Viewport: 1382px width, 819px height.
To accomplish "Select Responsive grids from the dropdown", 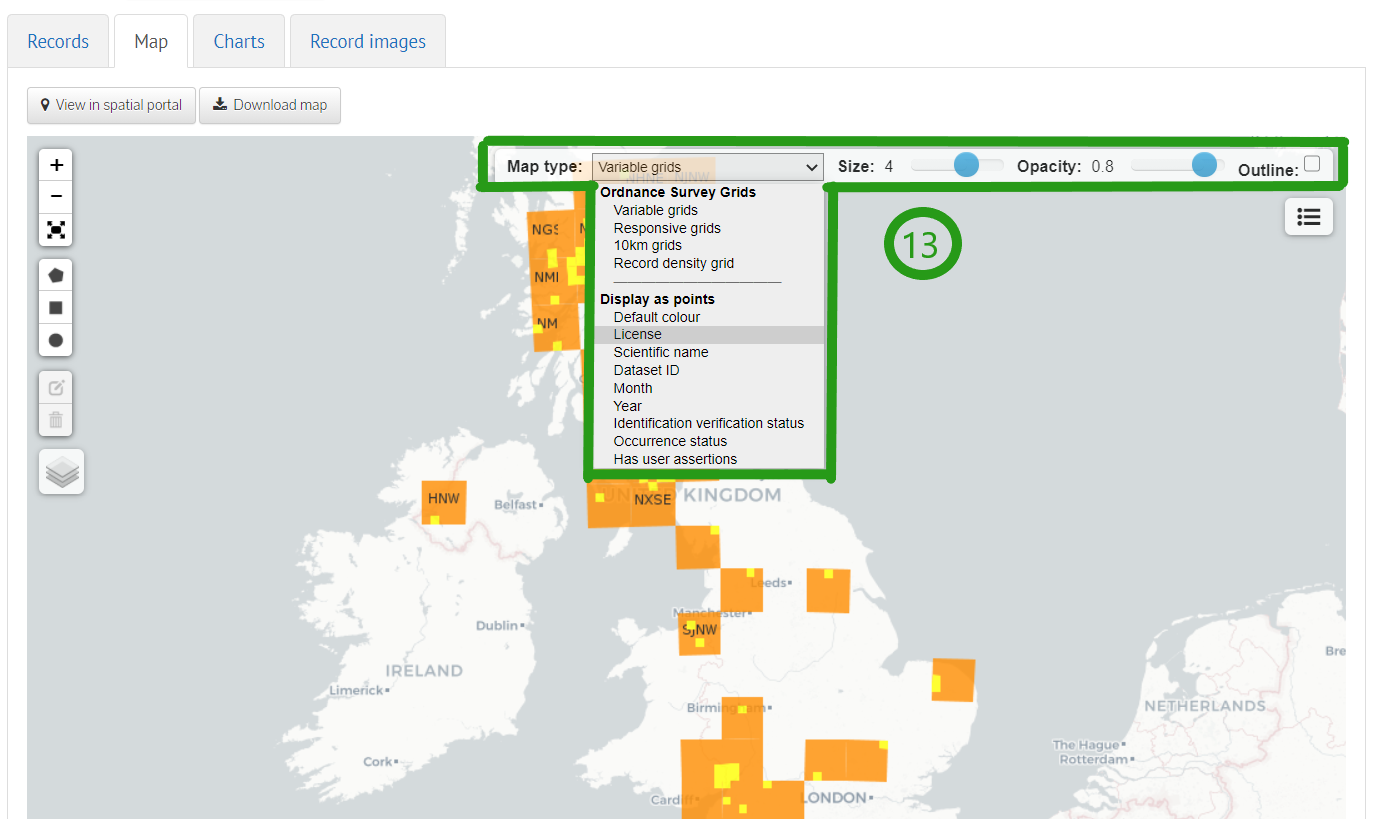I will (x=666, y=228).
